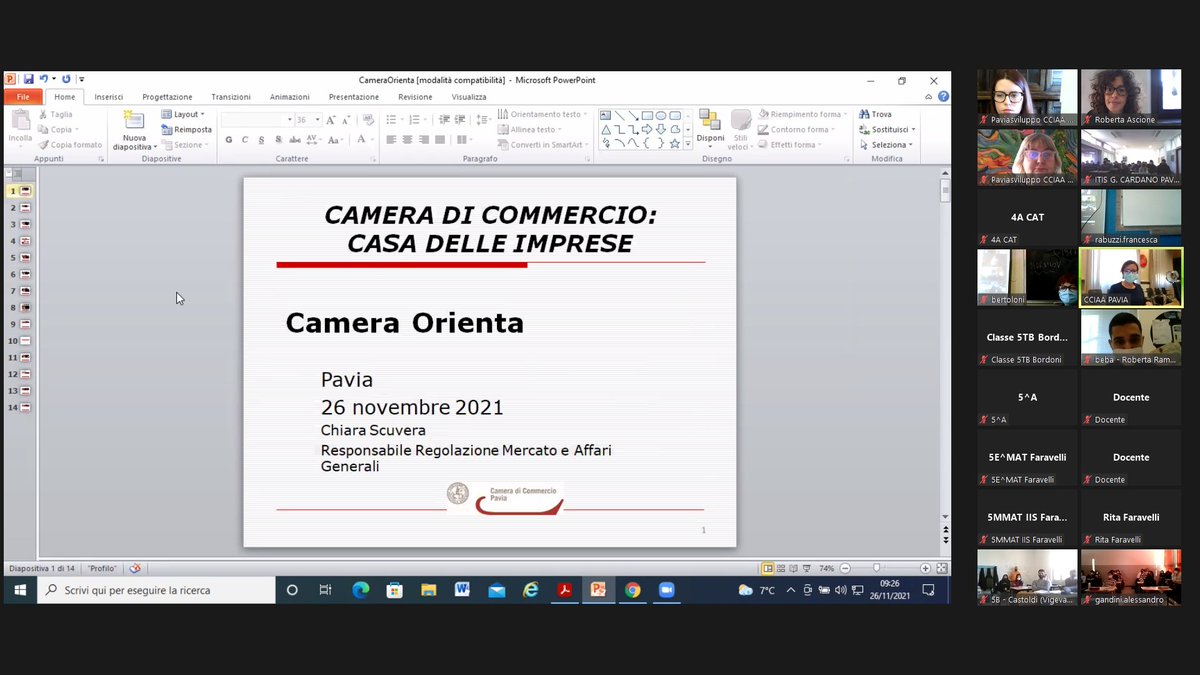
Task: Toggle strikethrough (abc) formatting
Action: pyautogui.click(x=293, y=140)
